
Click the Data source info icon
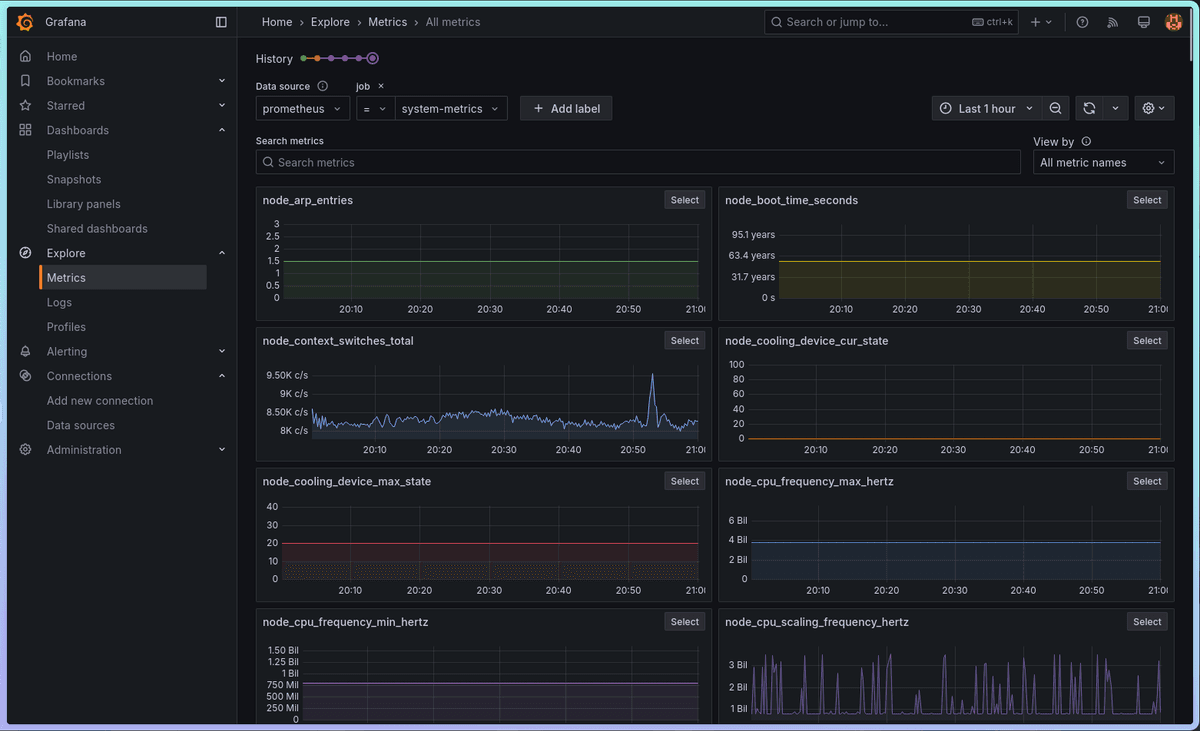coord(322,86)
